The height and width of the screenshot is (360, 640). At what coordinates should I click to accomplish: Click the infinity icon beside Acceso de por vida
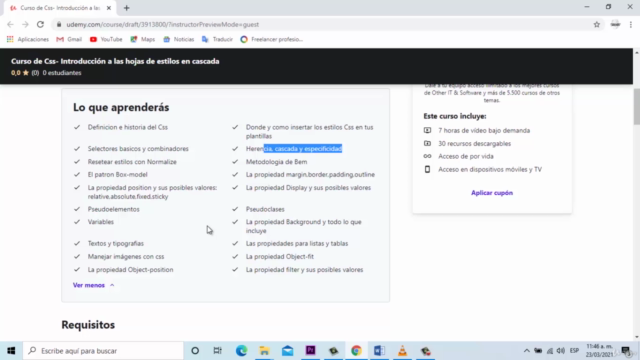[x=427, y=156]
